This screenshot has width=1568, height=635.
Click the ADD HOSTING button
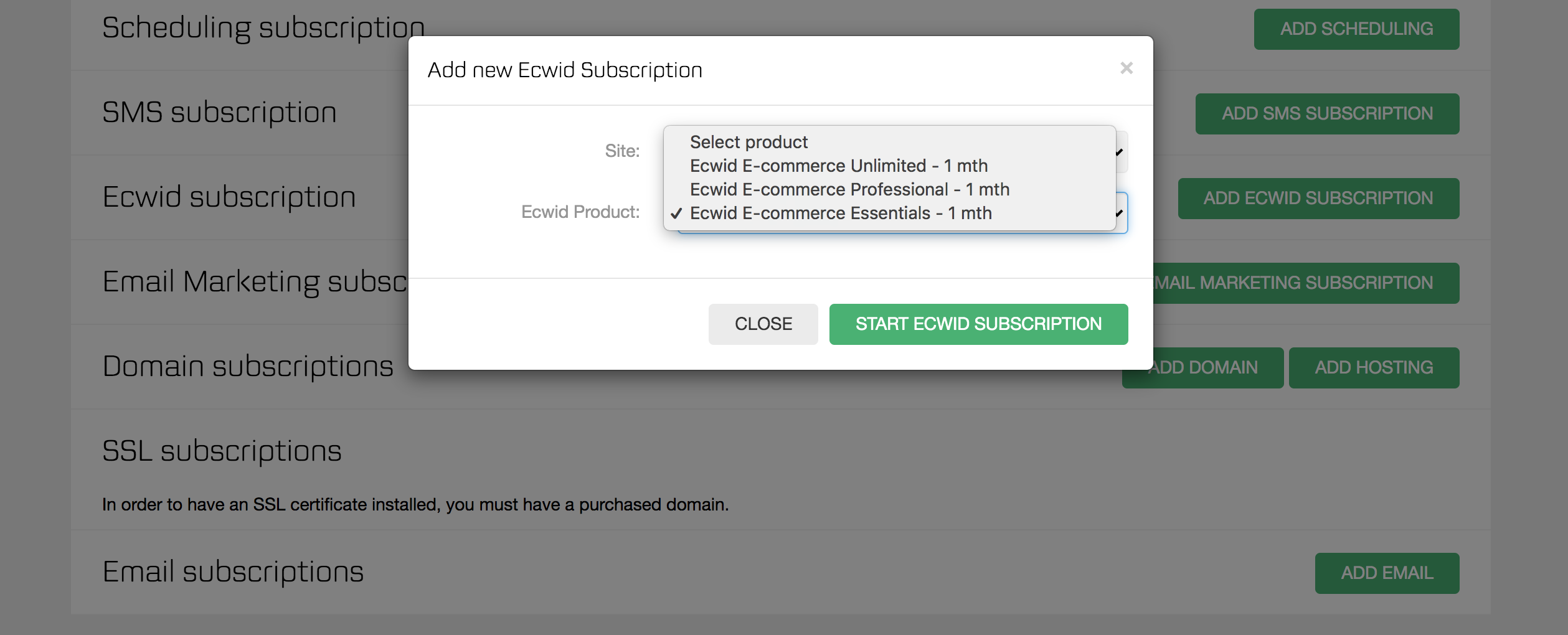pos(1373,368)
